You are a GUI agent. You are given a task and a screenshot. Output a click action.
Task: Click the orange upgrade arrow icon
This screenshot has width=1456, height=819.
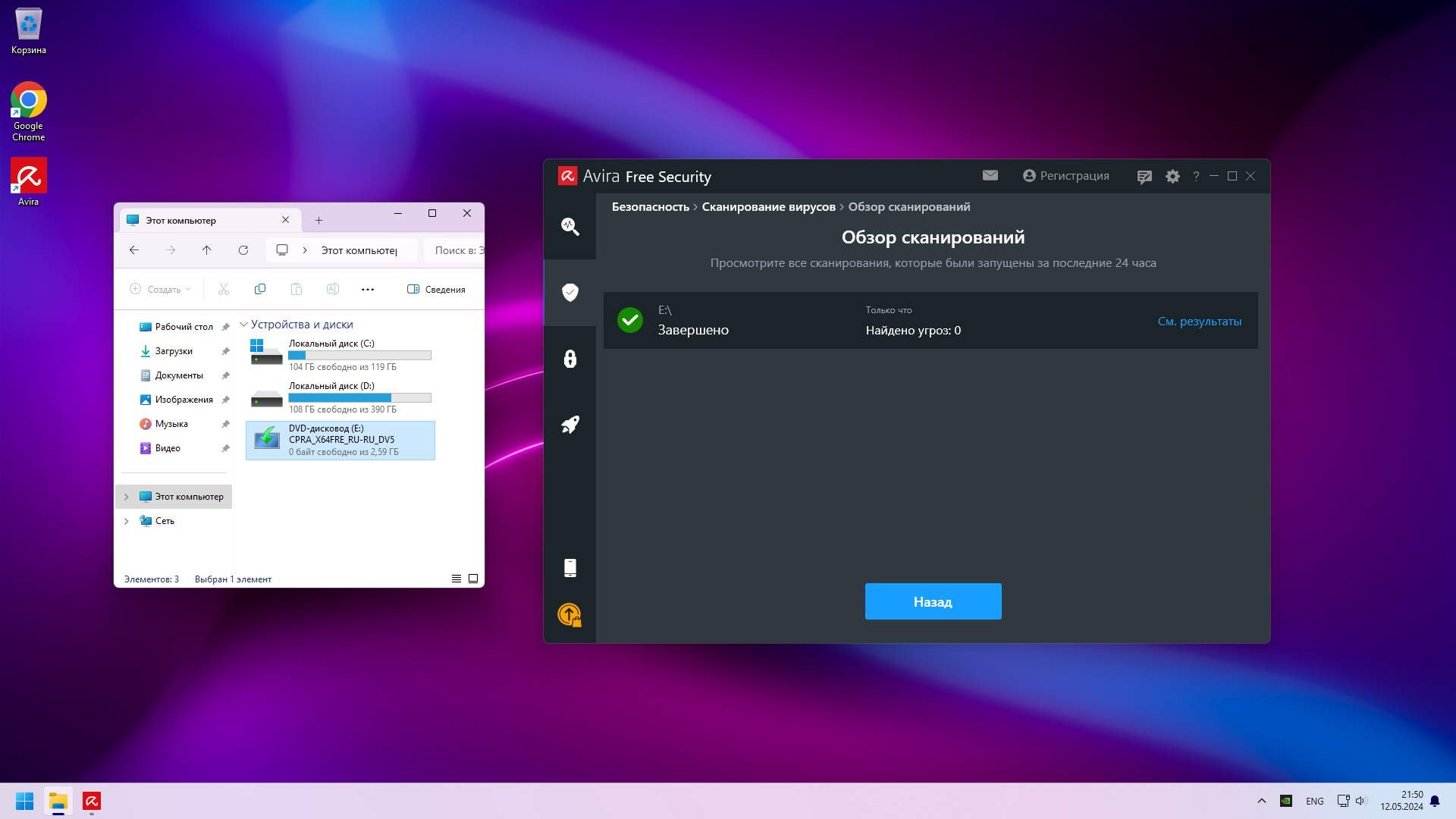tap(570, 614)
